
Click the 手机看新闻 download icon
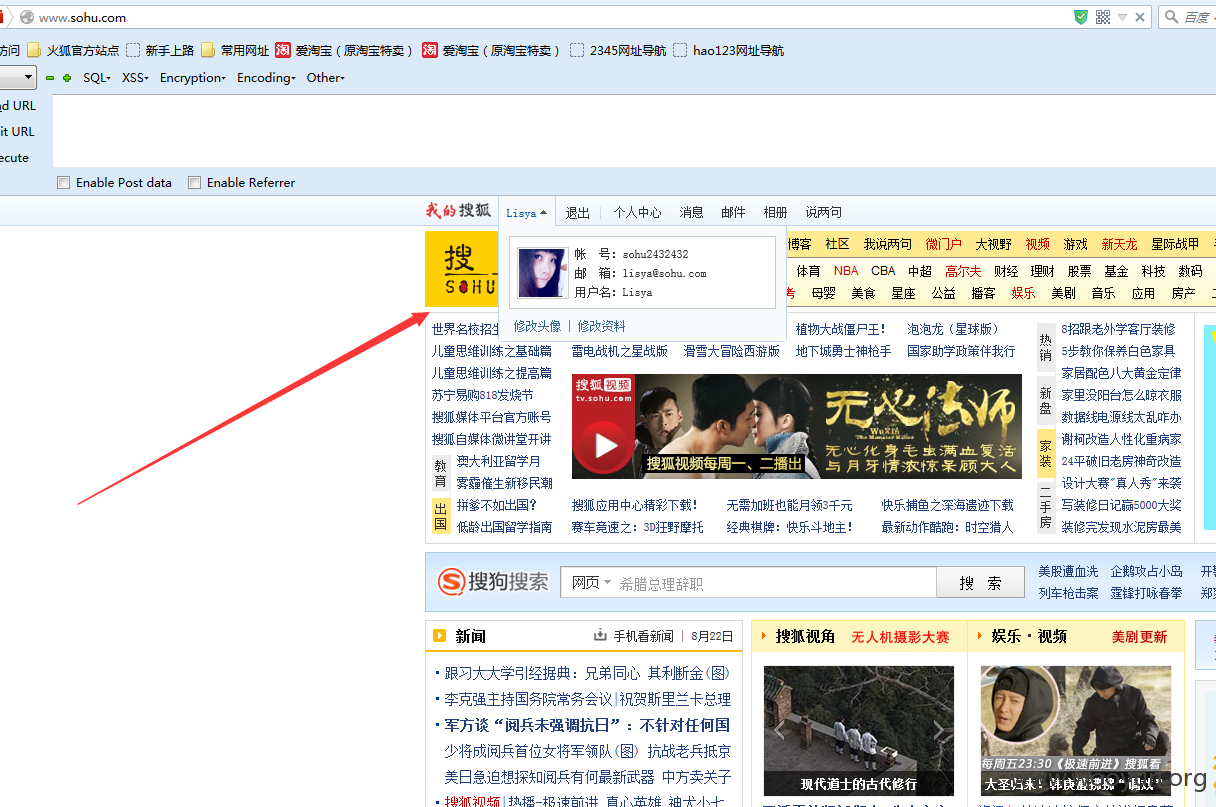click(600, 635)
